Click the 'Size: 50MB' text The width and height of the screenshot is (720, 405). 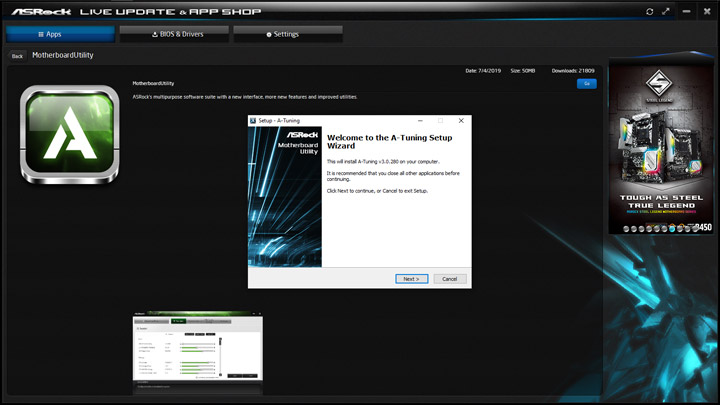(523, 71)
